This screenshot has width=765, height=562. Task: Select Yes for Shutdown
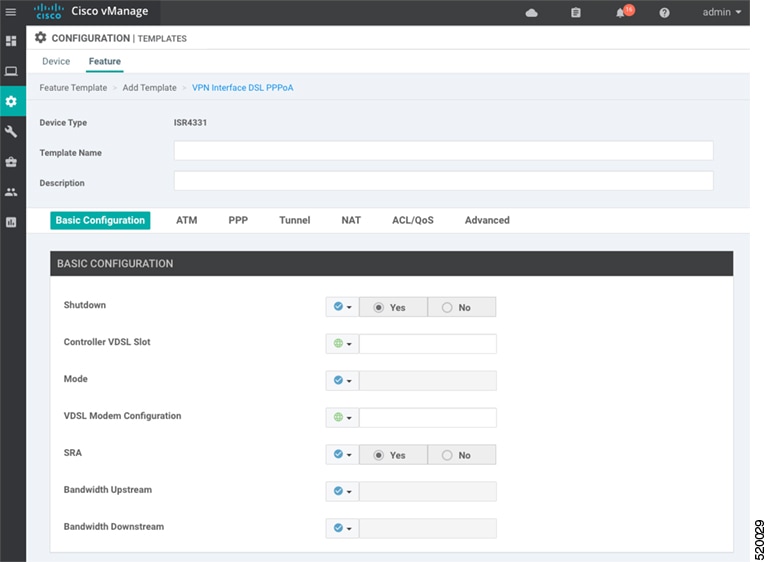tap(393, 307)
